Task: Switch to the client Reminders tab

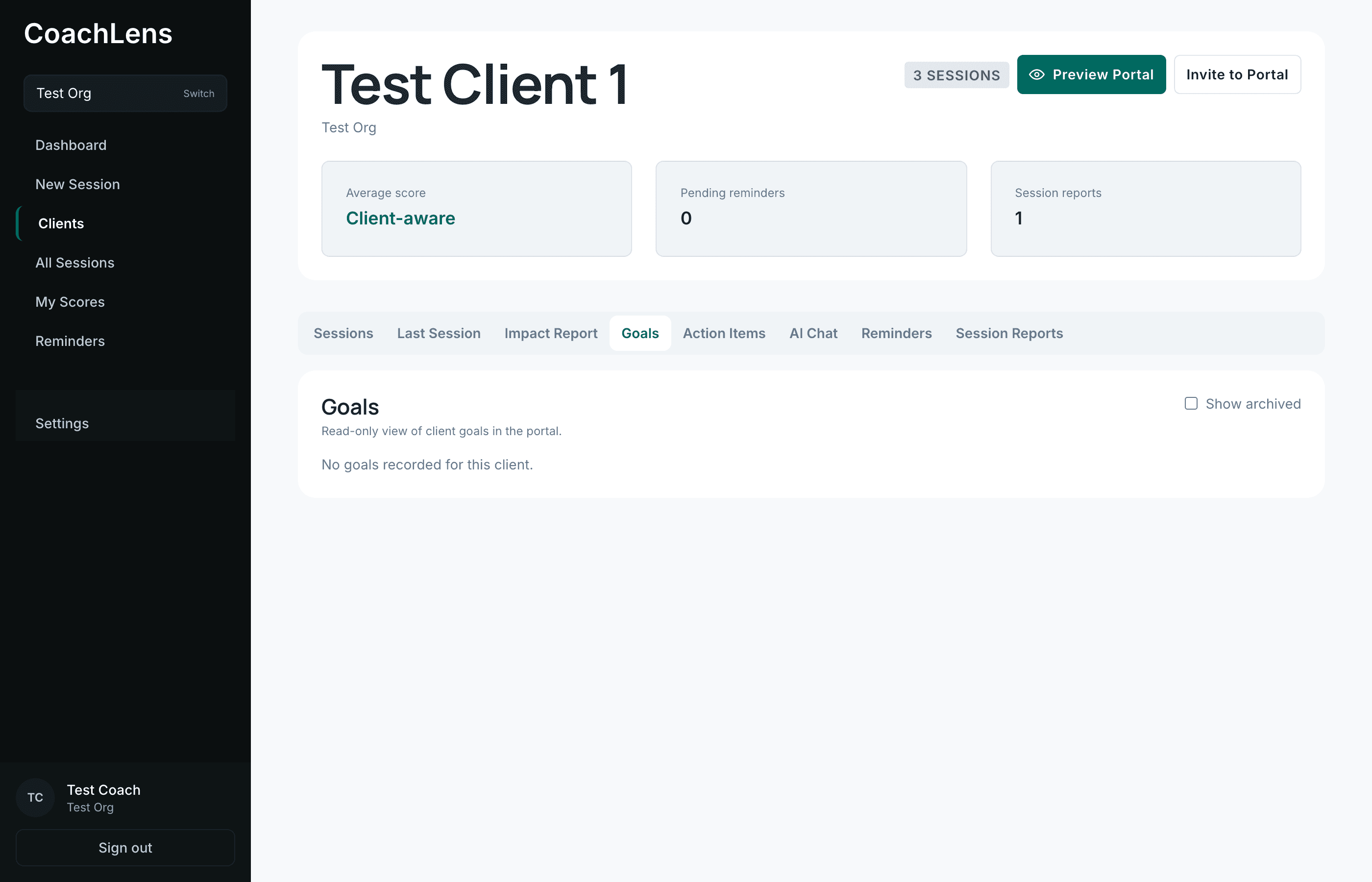Action: (x=896, y=333)
